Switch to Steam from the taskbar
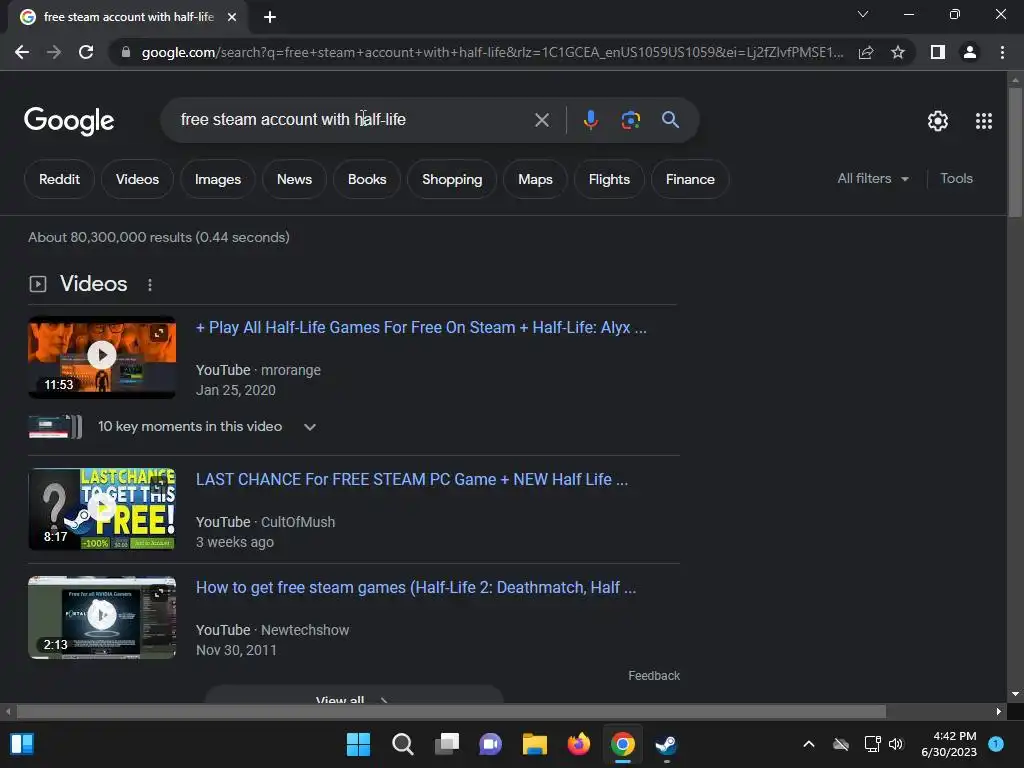1024x768 pixels. (x=667, y=744)
